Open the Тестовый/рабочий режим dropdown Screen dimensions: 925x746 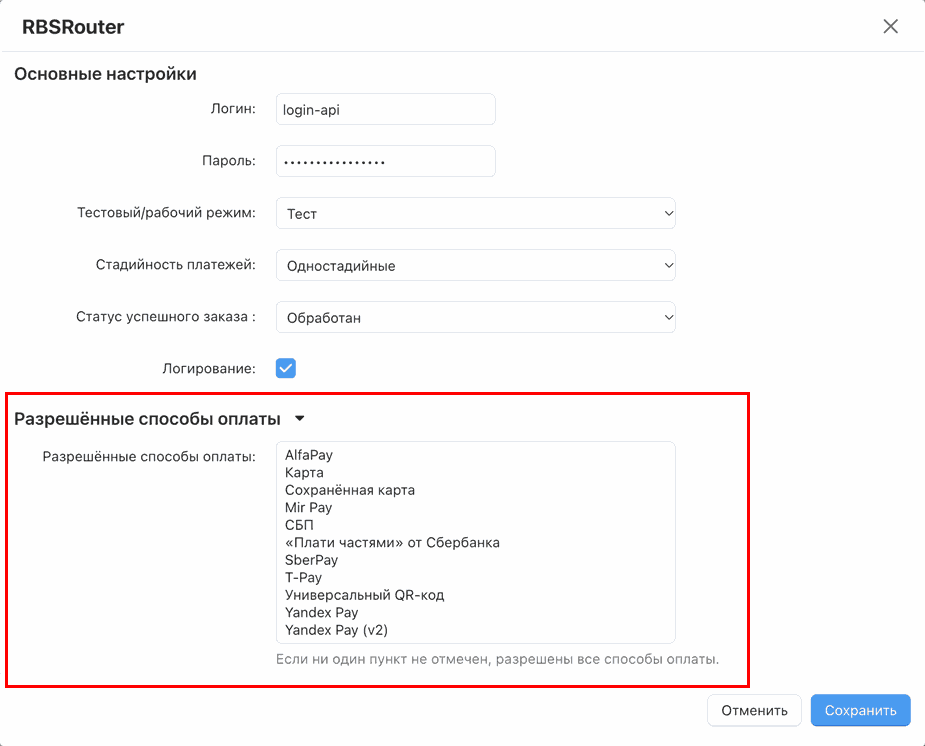click(475, 213)
